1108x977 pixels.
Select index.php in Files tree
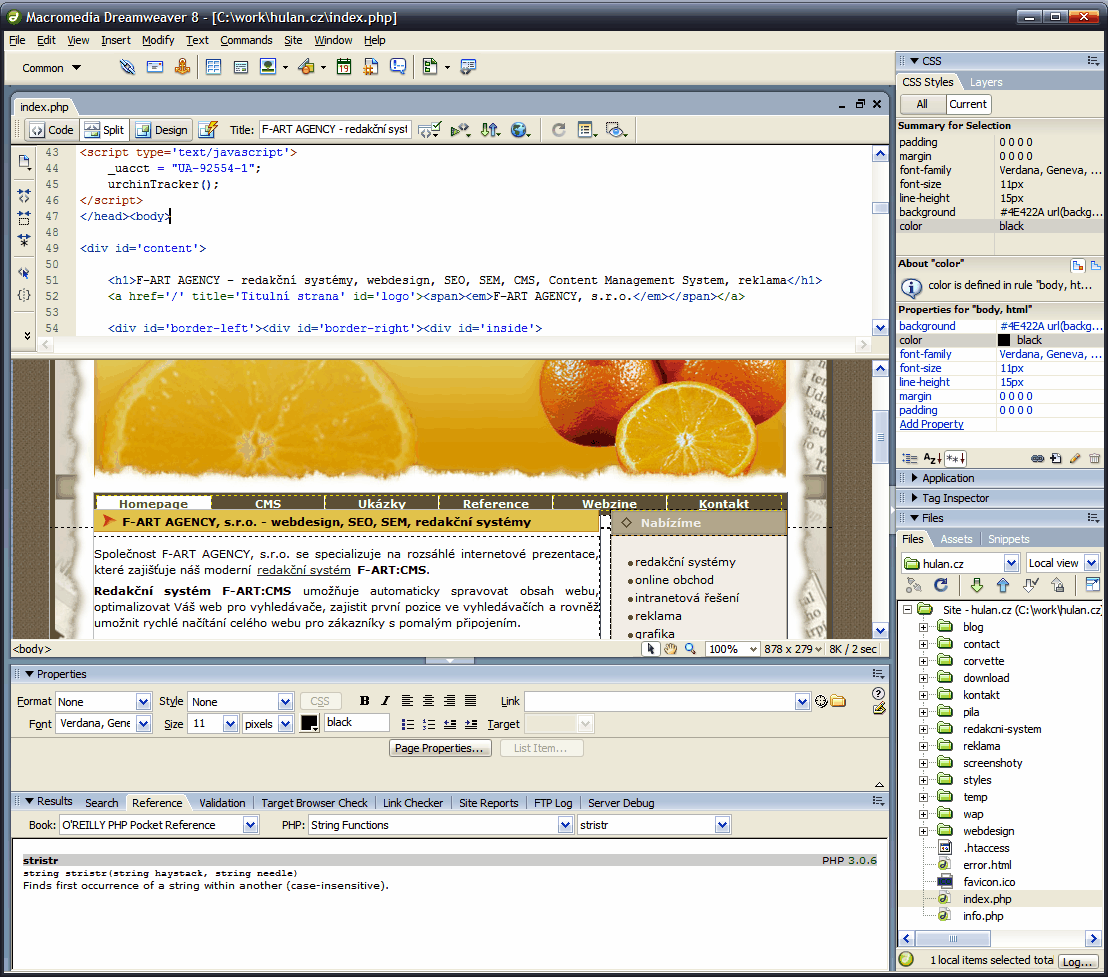tap(986, 899)
